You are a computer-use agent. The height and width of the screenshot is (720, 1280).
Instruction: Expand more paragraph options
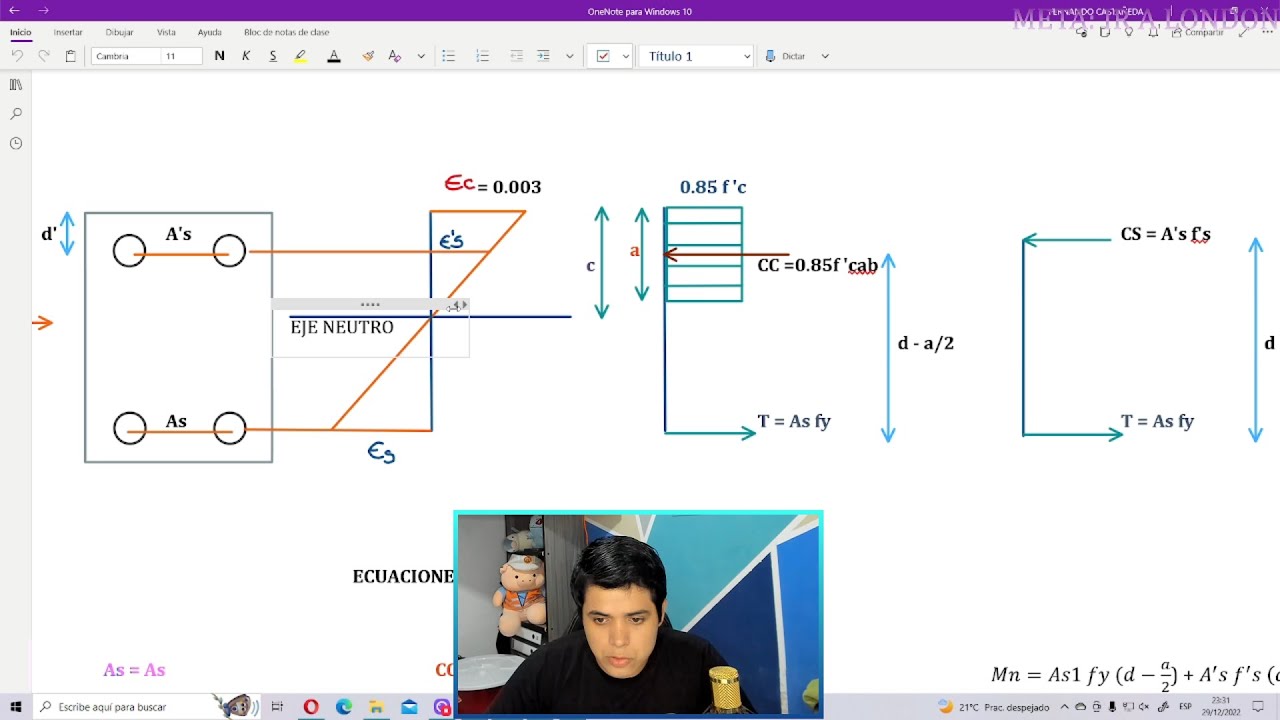point(569,56)
